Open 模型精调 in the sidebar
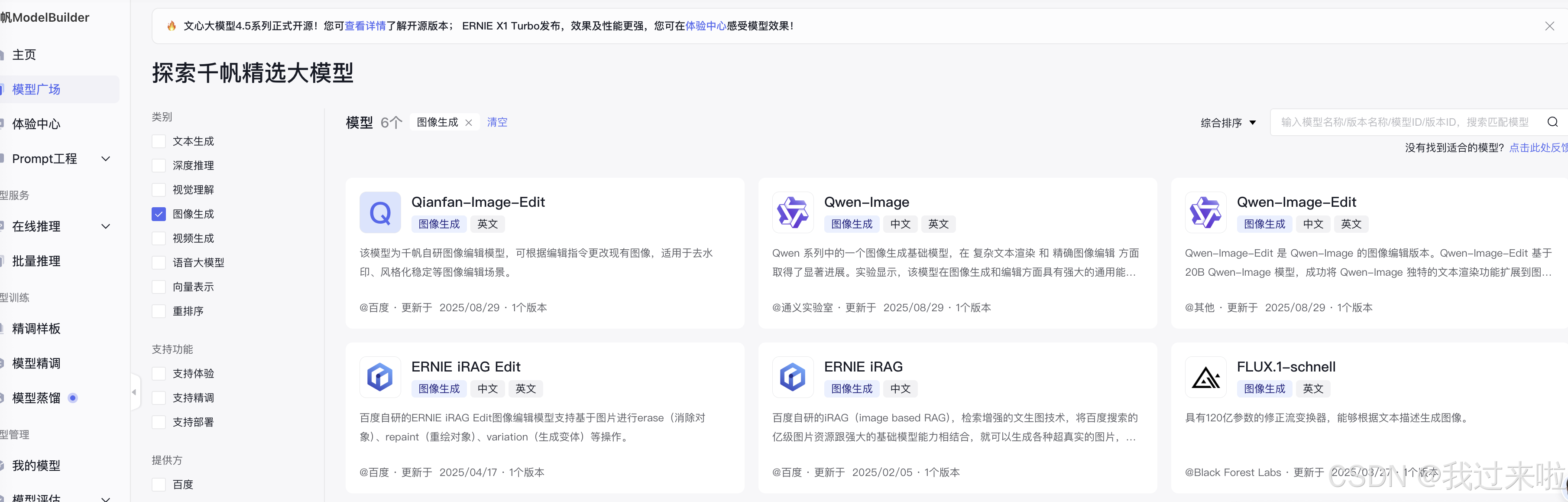The width and height of the screenshot is (1568, 502). (36, 364)
